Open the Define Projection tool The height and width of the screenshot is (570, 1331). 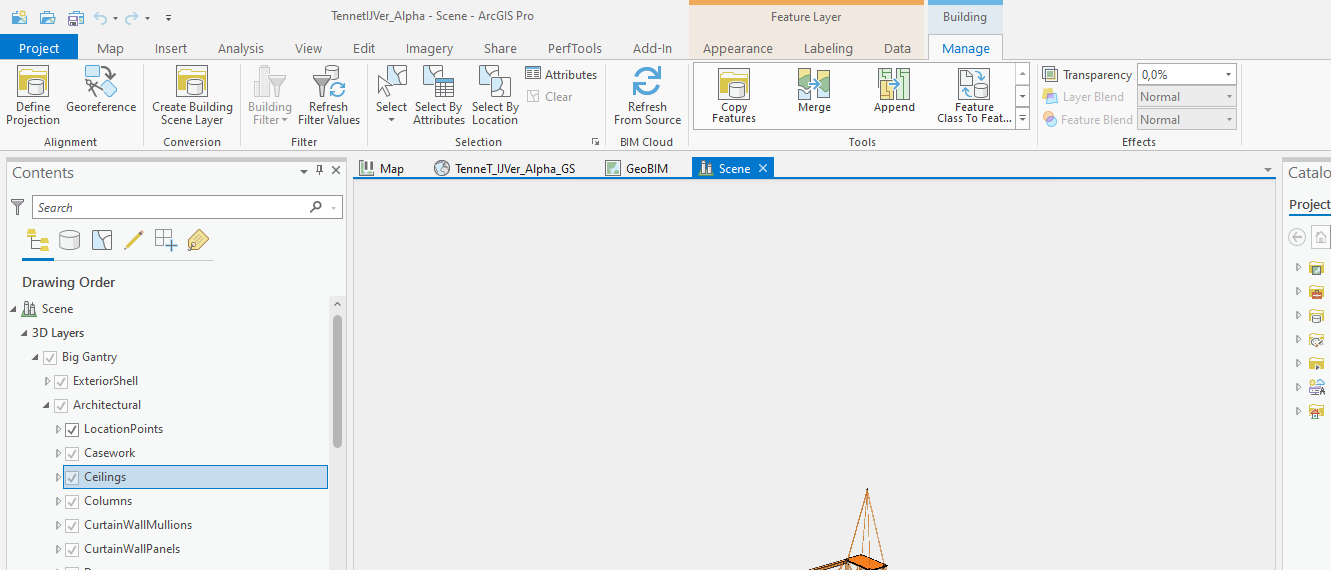33,96
